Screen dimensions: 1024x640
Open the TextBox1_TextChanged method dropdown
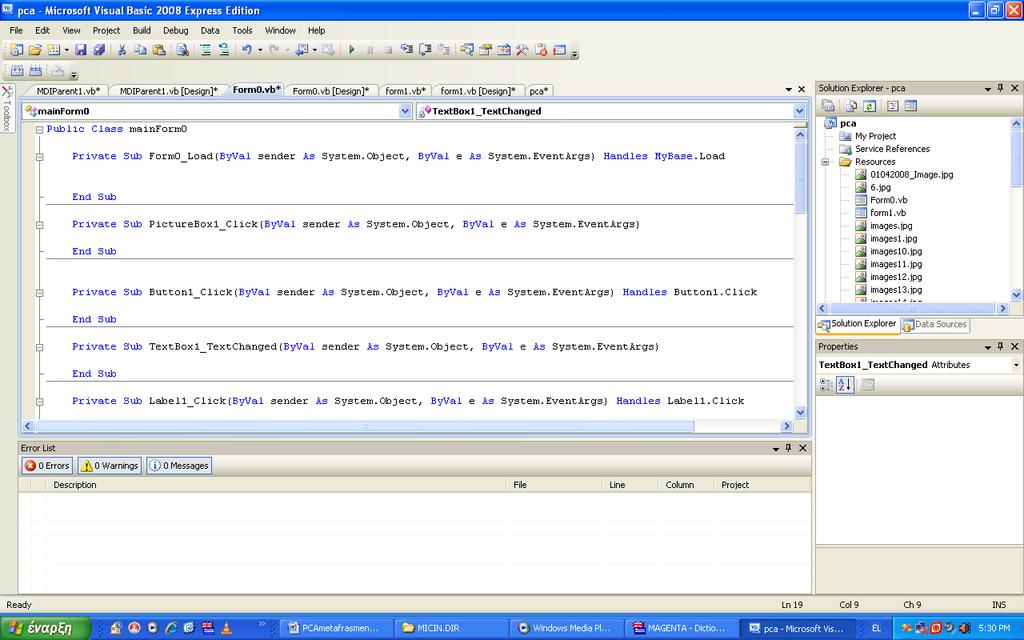799,112
